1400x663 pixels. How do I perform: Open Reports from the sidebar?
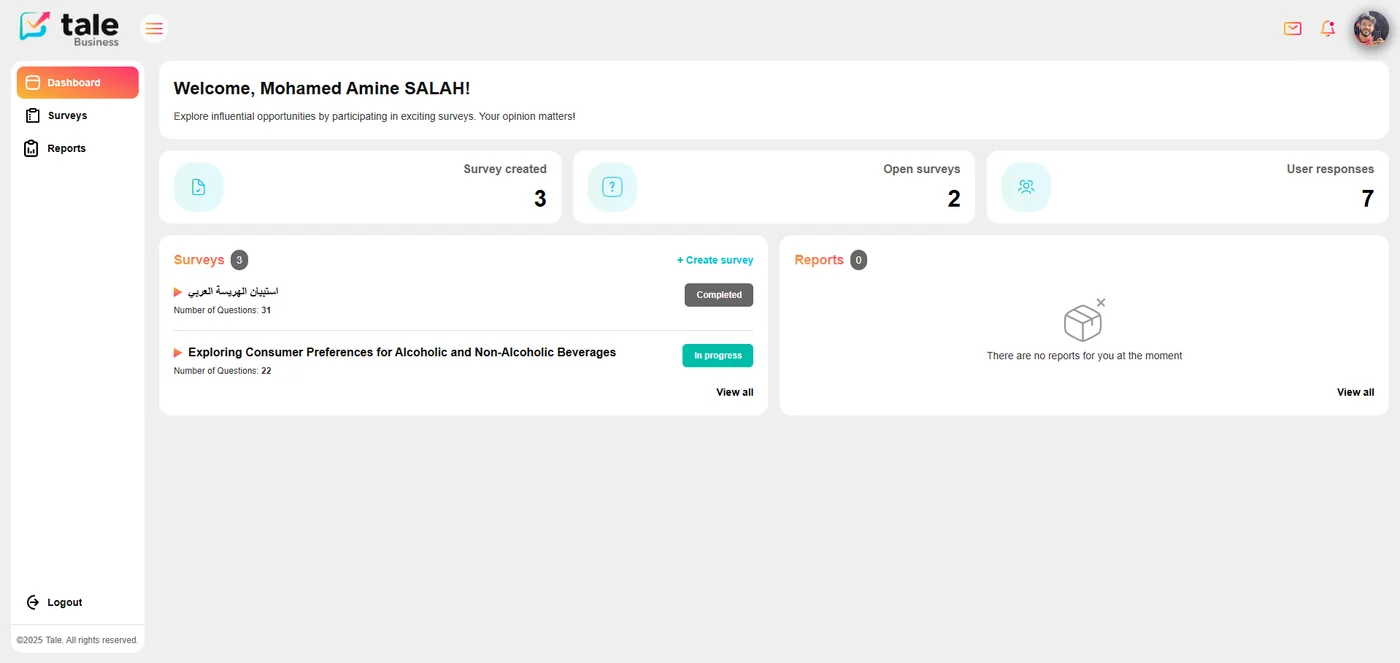click(67, 148)
